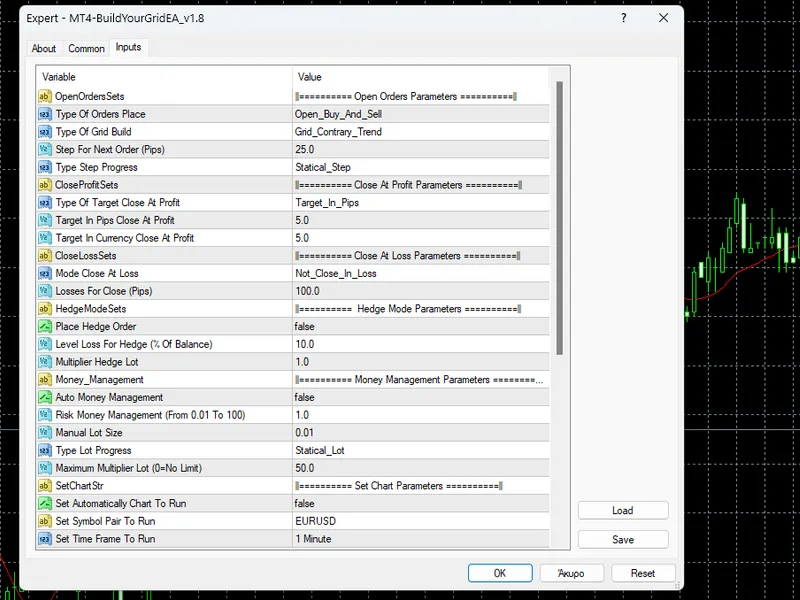Click the CloseProfitSets string icon
Screen dimensions: 800x600
tap(45, 185)
